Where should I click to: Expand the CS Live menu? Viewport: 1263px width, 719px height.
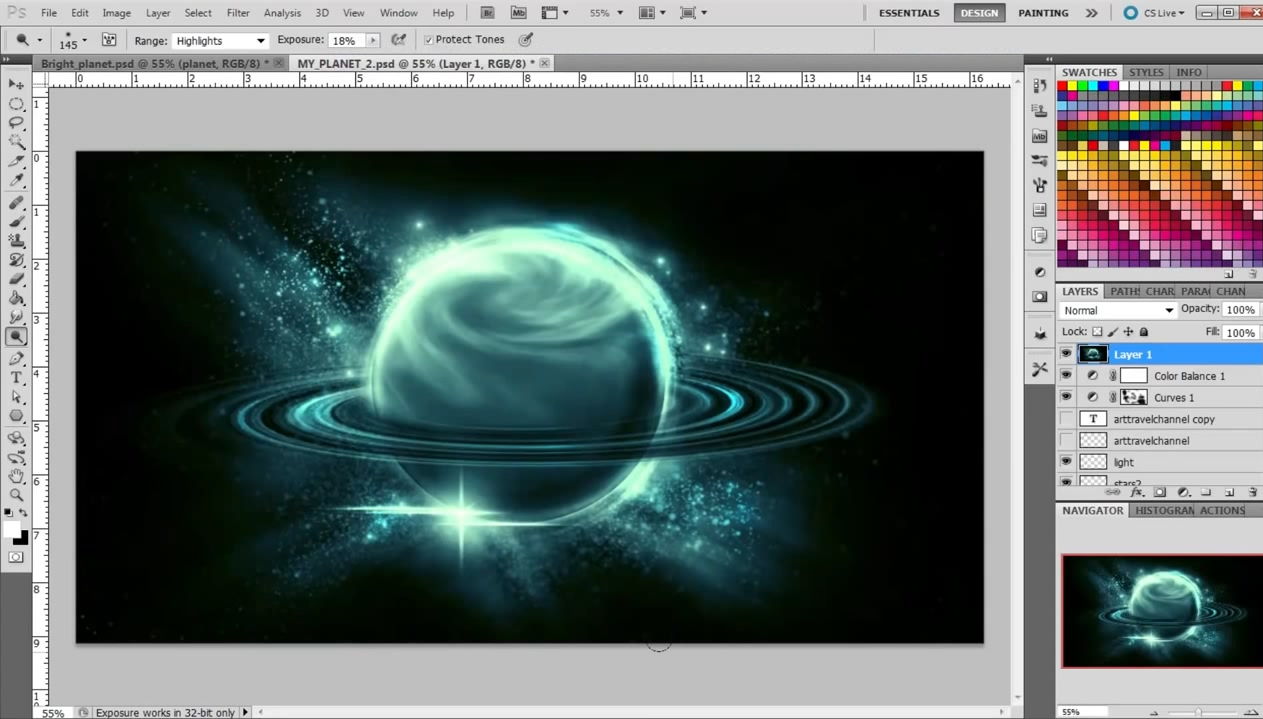click(1155, 13)
